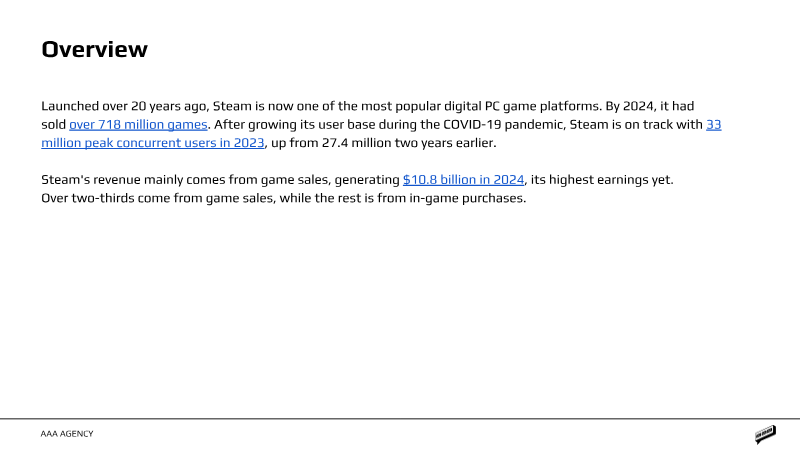Image resolution: width=800 pixels, height=450 pixels.
Task: Click the "AAA AGENCY" footer text
Action: tap(67, 434)
